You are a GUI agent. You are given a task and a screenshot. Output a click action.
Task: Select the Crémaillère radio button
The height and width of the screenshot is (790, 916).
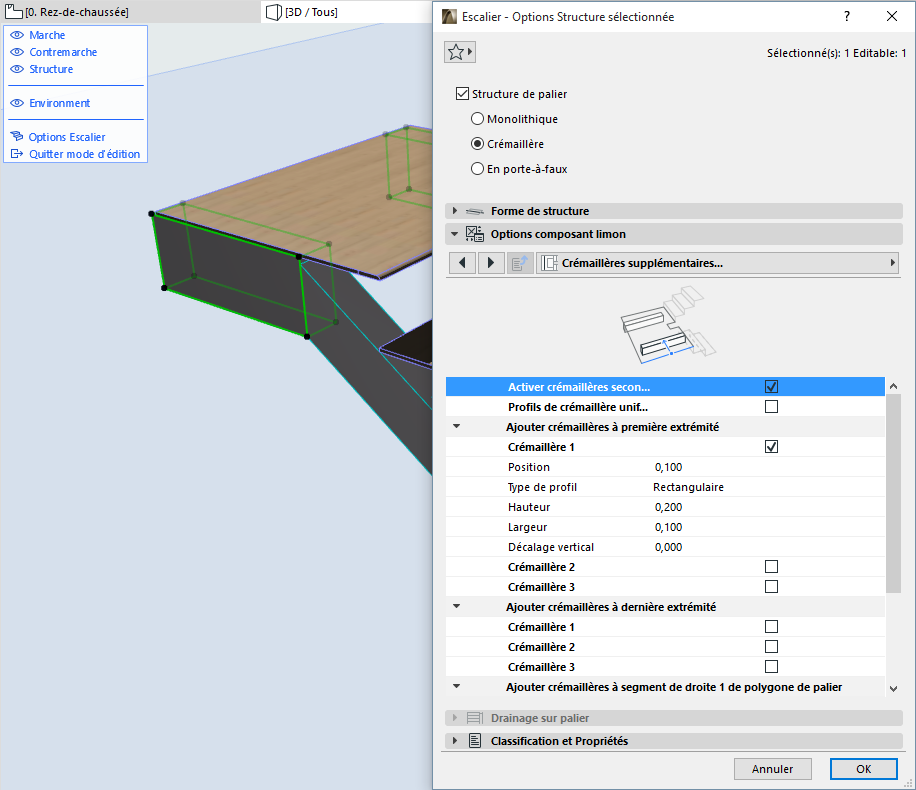tap(477, 144)
